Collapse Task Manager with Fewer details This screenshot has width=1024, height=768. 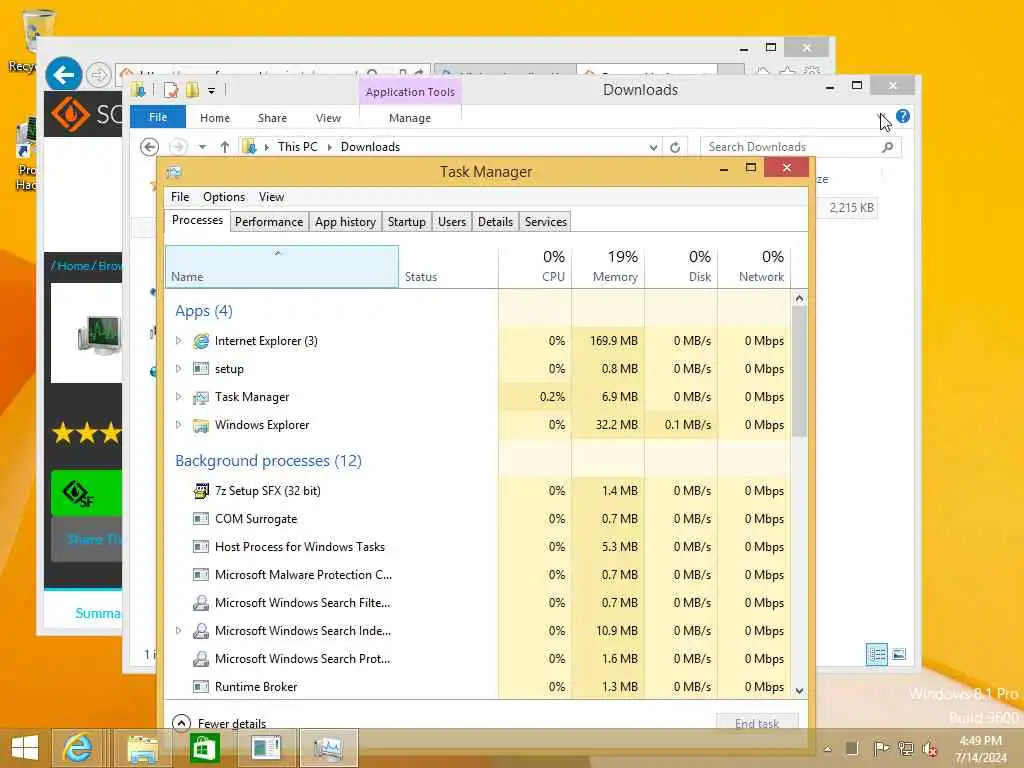pos(219,723)
